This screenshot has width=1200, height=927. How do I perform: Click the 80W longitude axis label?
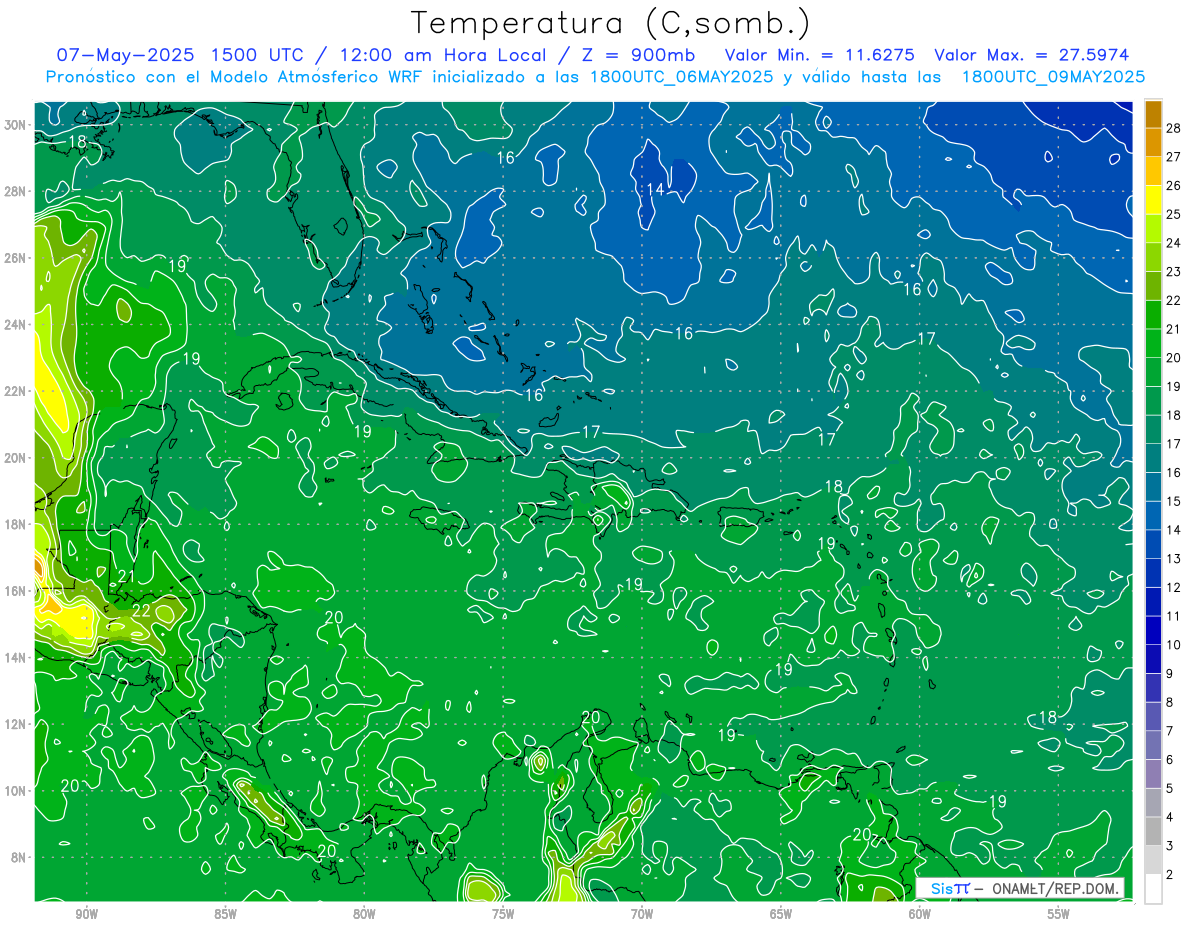tap(364, 914)
